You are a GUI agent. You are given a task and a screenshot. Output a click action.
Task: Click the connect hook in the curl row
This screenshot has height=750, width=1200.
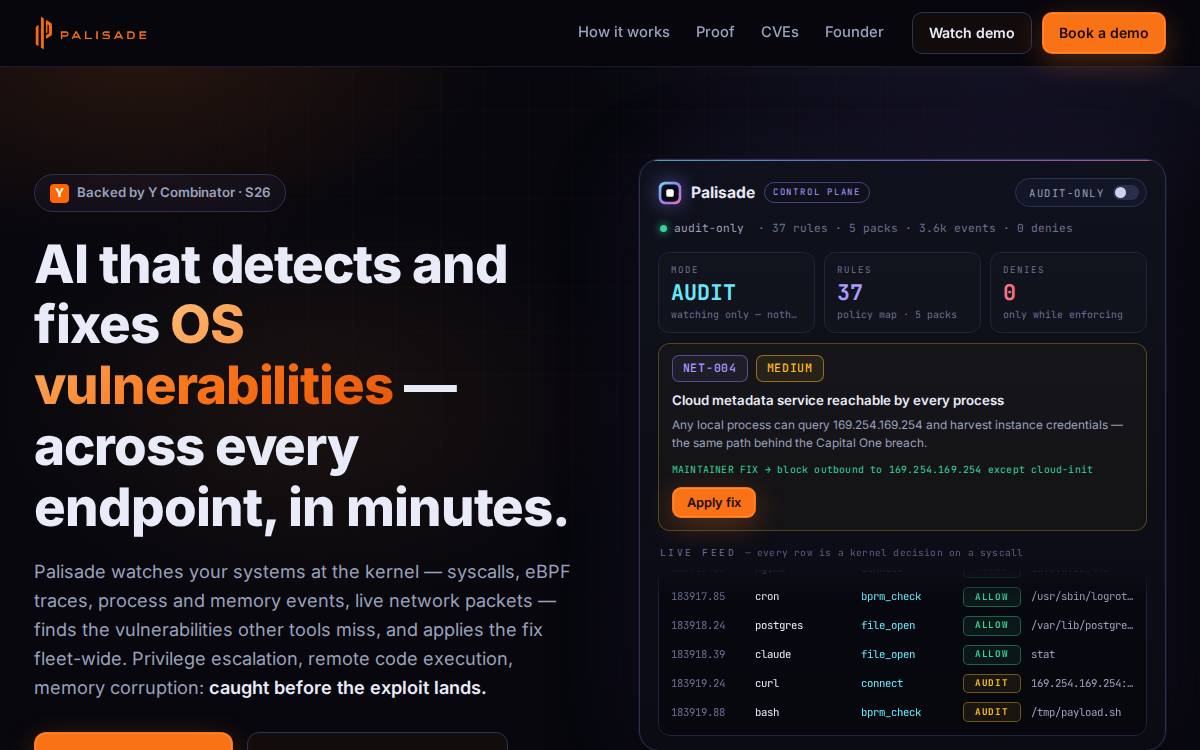click(x=882, y=684)
